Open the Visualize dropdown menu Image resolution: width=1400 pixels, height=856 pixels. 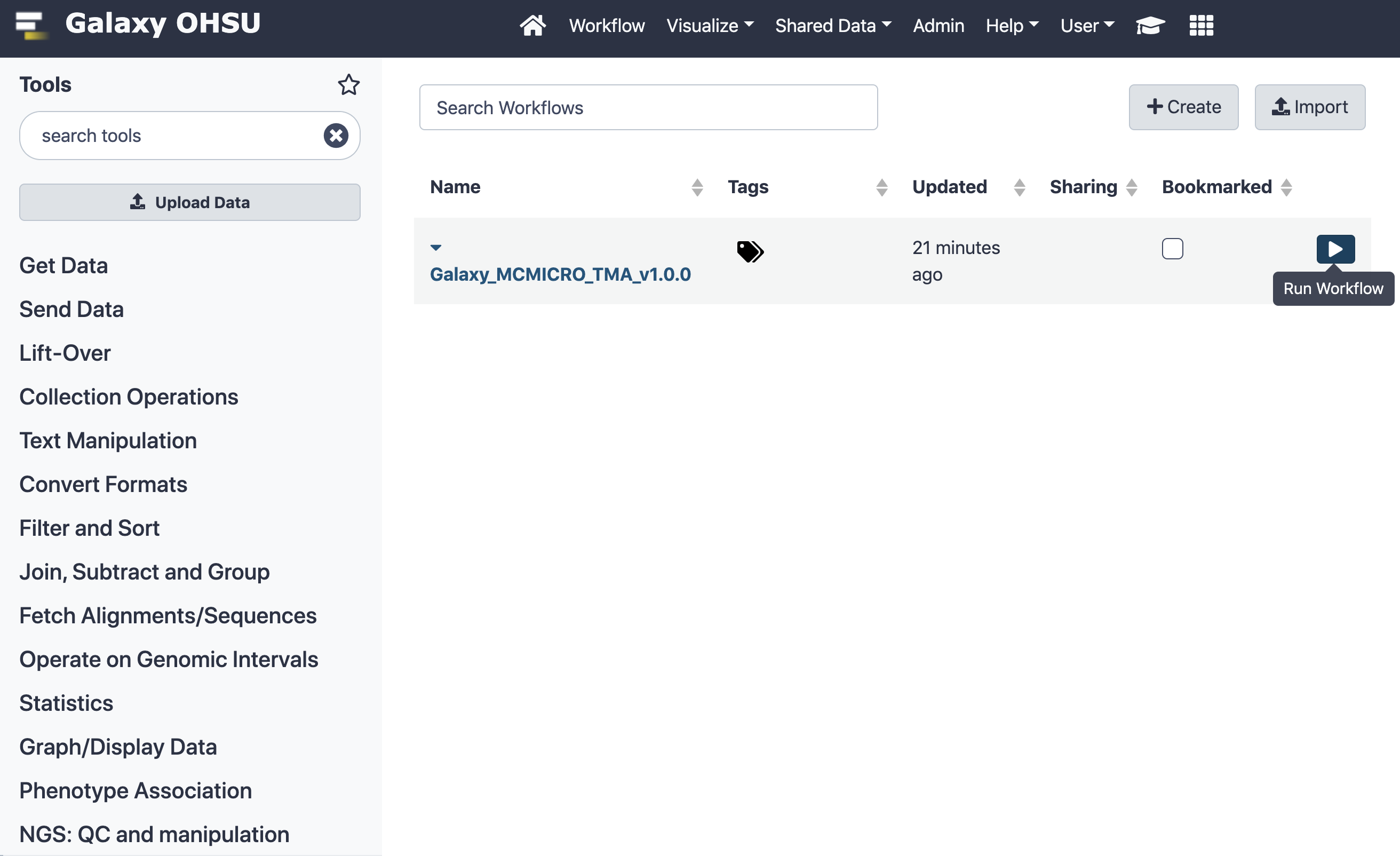(710, 26)
